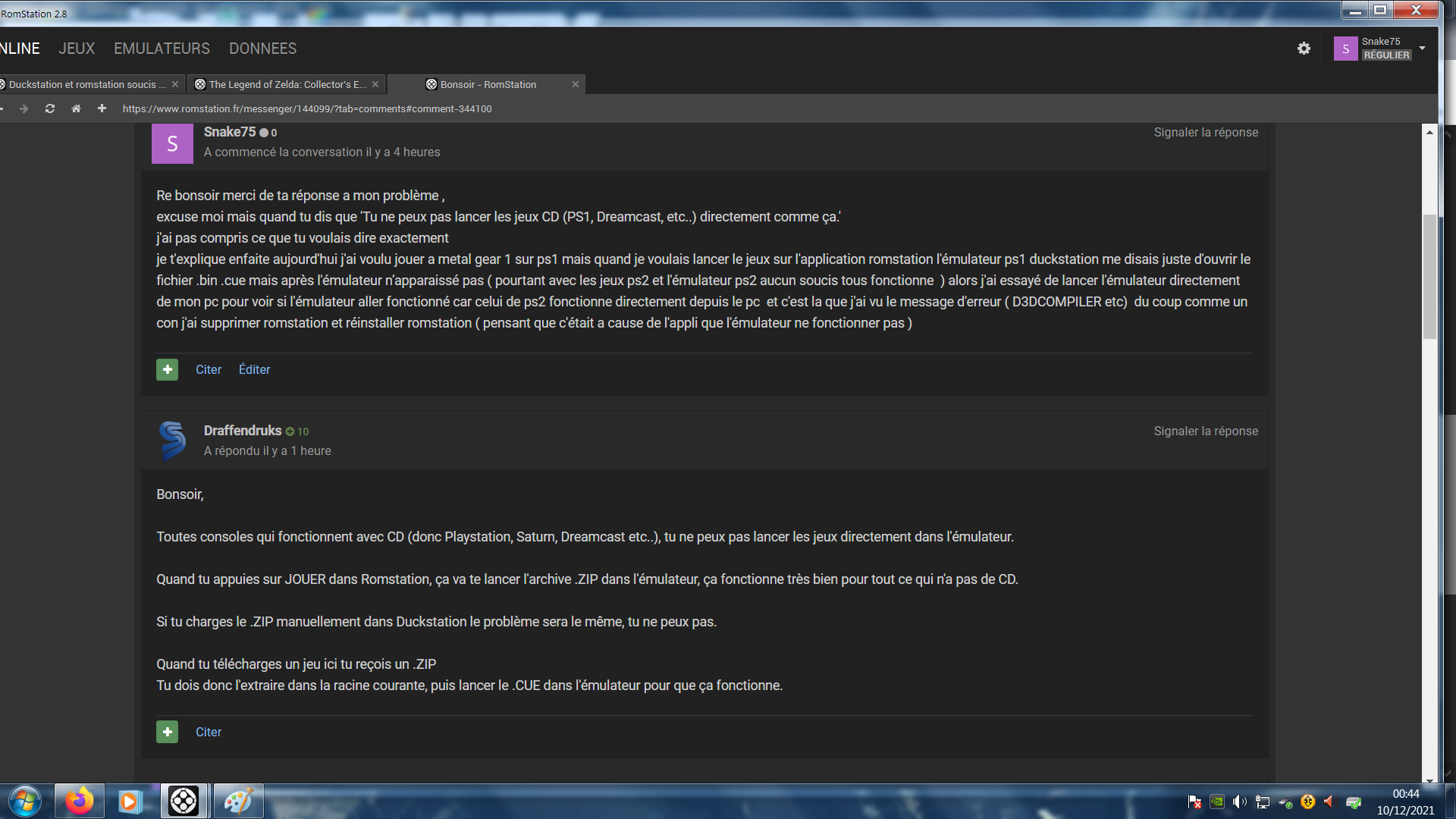Screen dimensions: 1456x819
Task: Click the Action Center flag tray icon
Action: coord(1194,802)
